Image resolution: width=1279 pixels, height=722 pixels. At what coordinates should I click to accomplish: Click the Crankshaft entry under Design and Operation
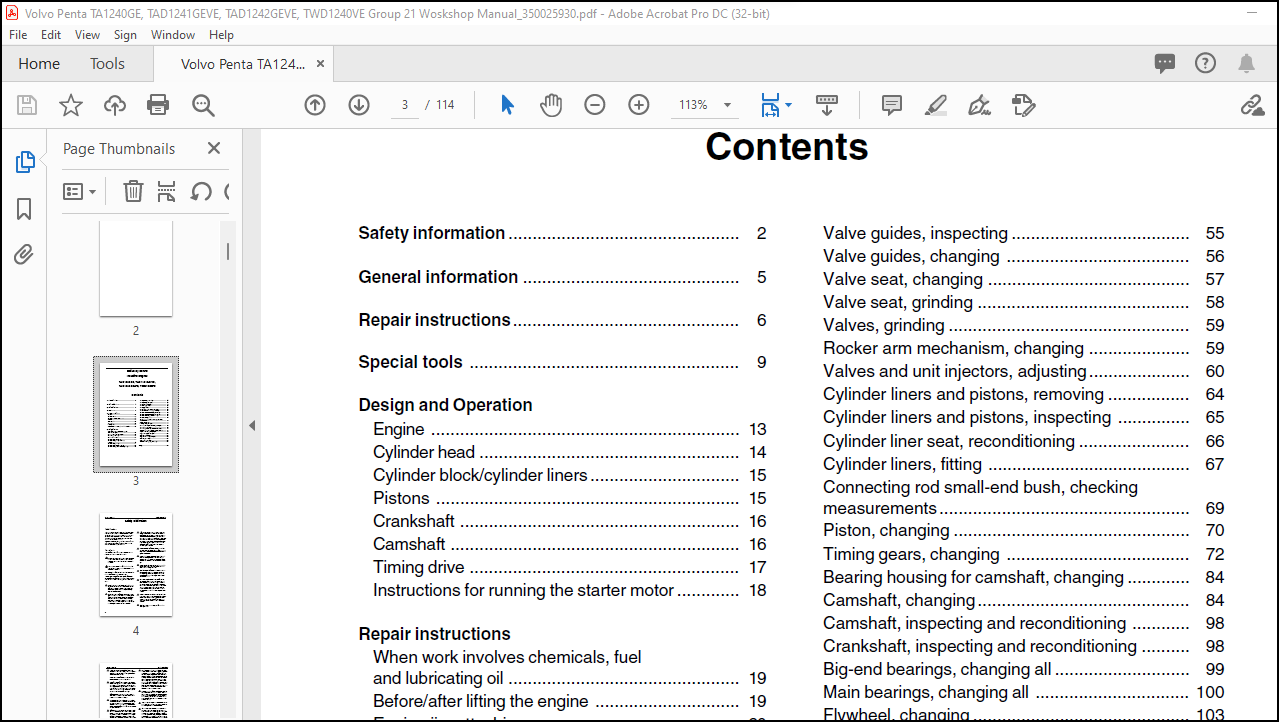coord(569,521)
